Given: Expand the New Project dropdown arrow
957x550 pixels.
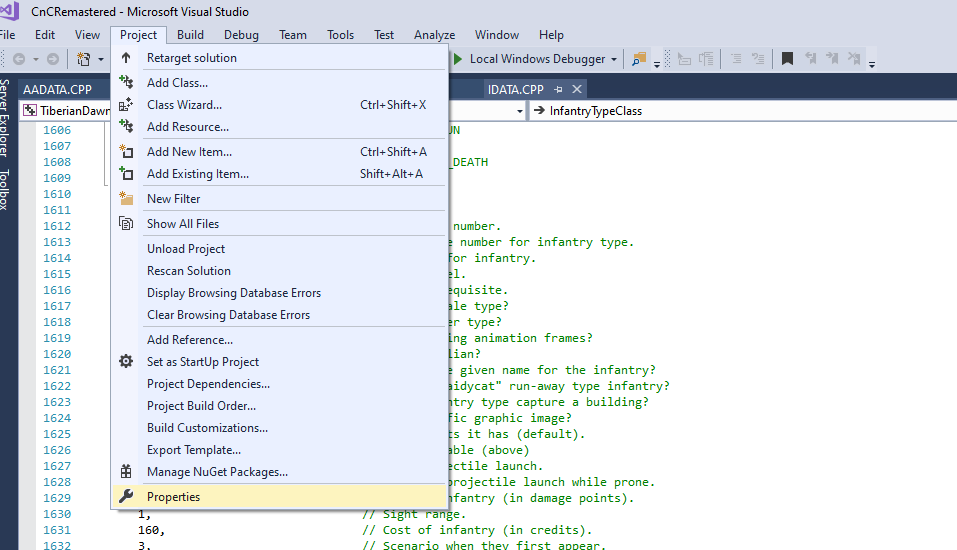Looking at the screenshot, I should point(101,59).
